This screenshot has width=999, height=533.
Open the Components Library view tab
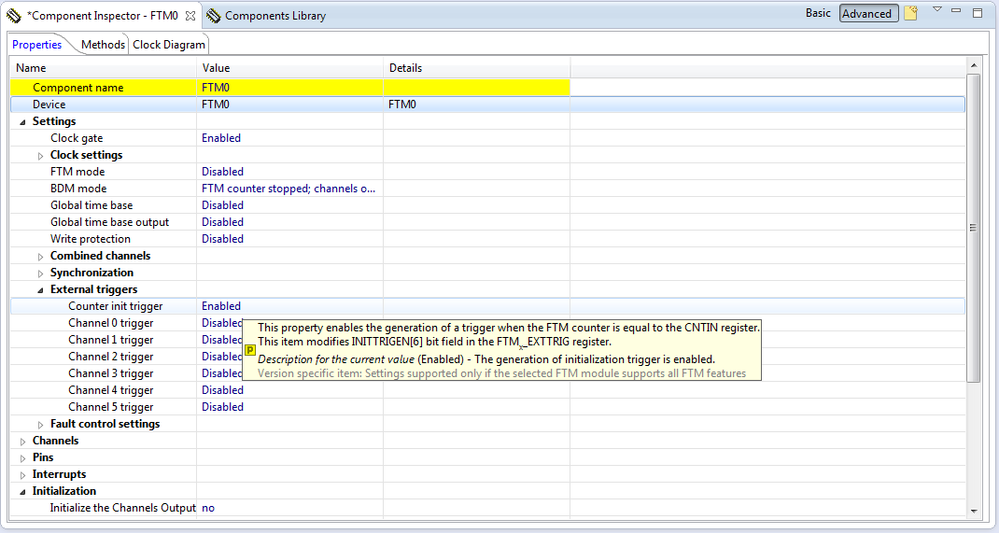pos(274,16)
